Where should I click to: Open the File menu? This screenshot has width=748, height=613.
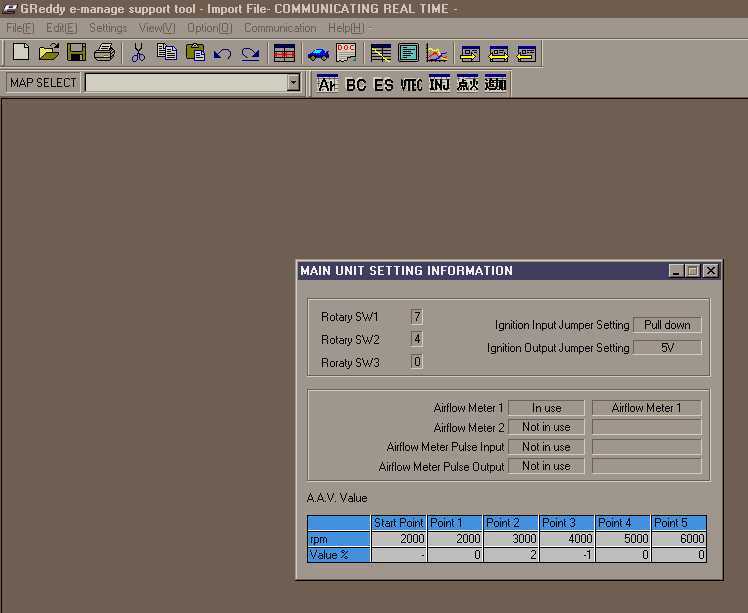pyautogui.click(x=20, y=28)
